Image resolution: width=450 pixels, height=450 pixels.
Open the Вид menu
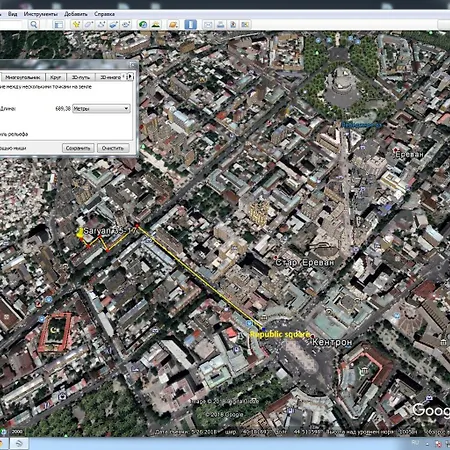(12, 14)
